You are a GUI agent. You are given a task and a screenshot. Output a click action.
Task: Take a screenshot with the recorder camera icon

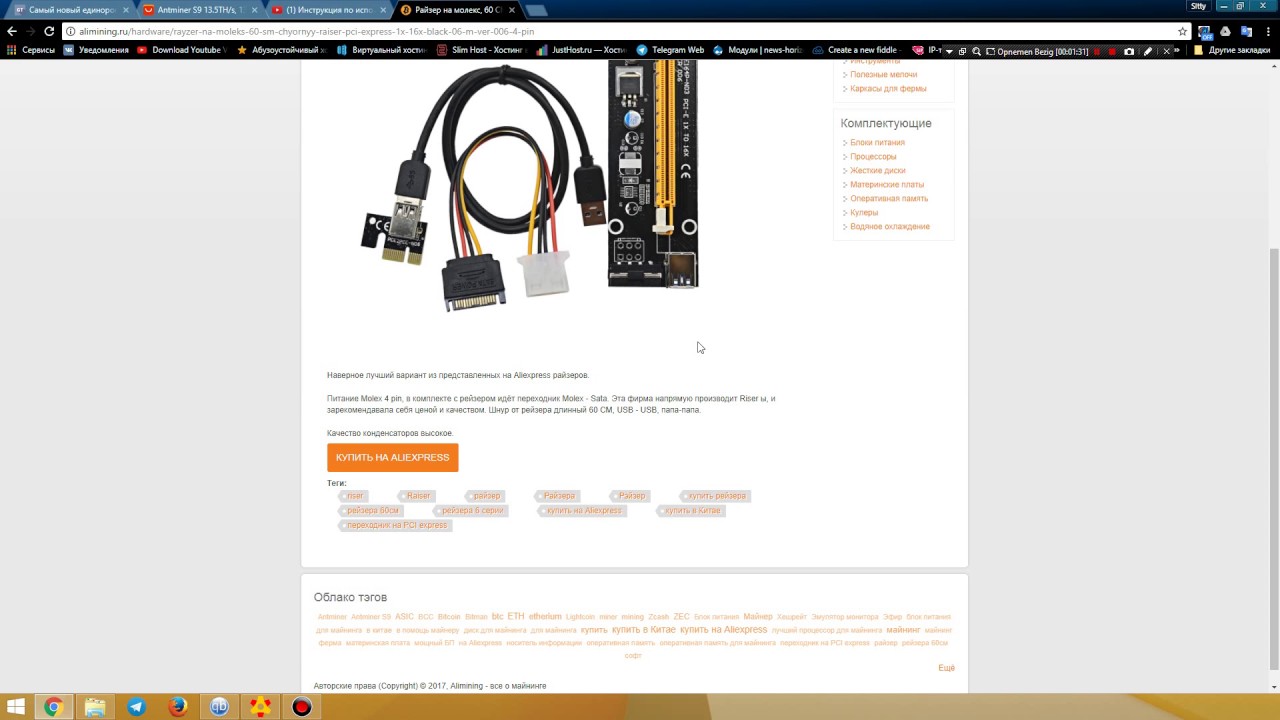[x=1129, y=51]
